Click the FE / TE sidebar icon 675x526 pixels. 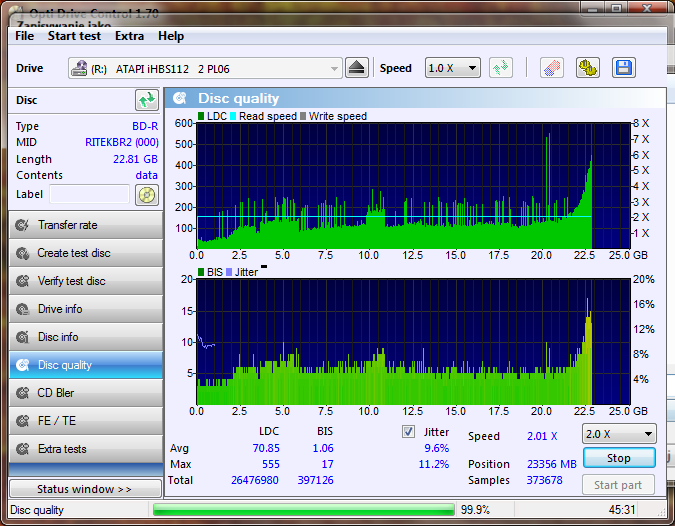[x=22, y=421]
